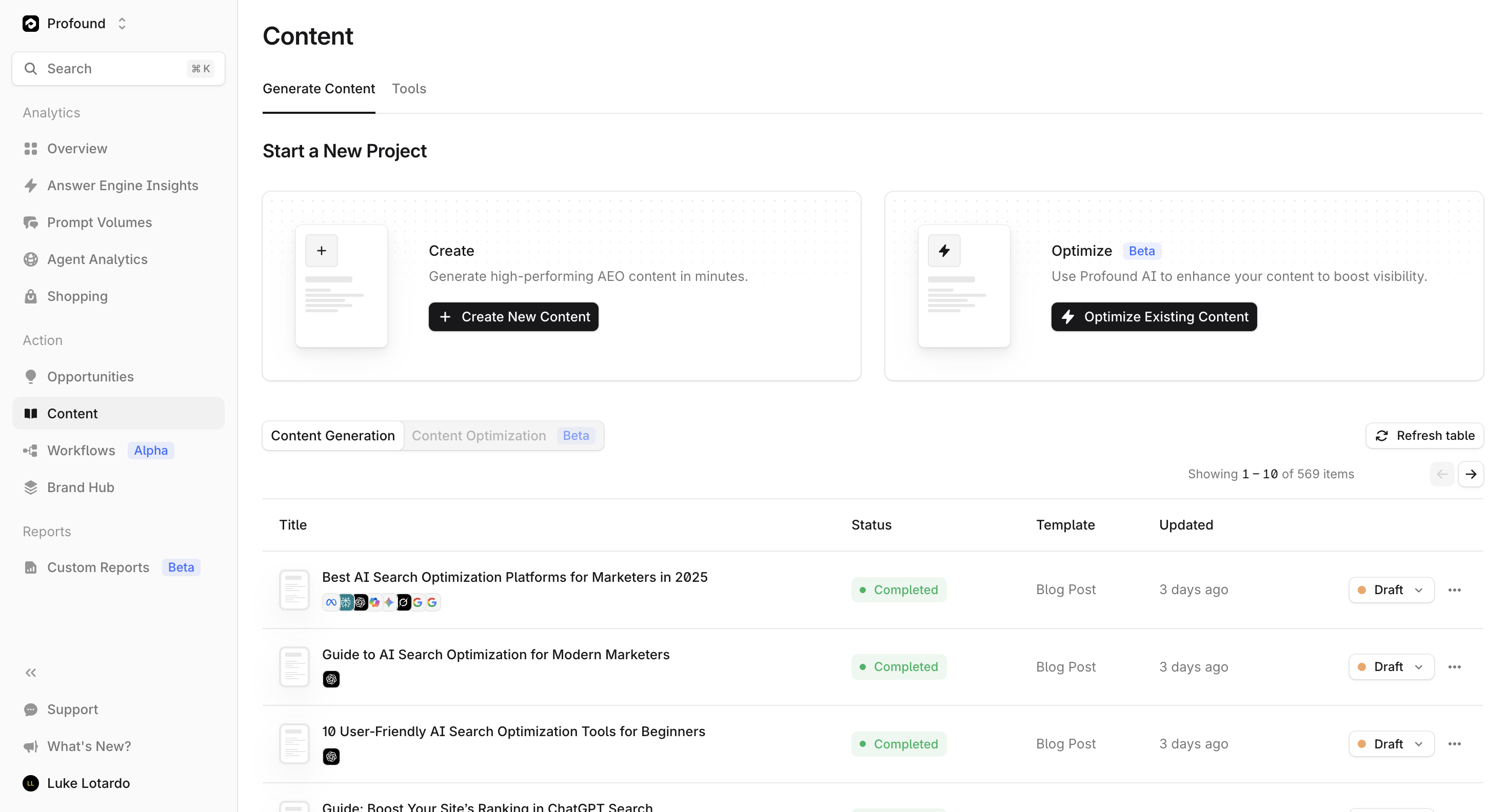Screen dimensions: 1508x812
Task: Click the Agent Analytics globe icon
Action: click(30, 259)
